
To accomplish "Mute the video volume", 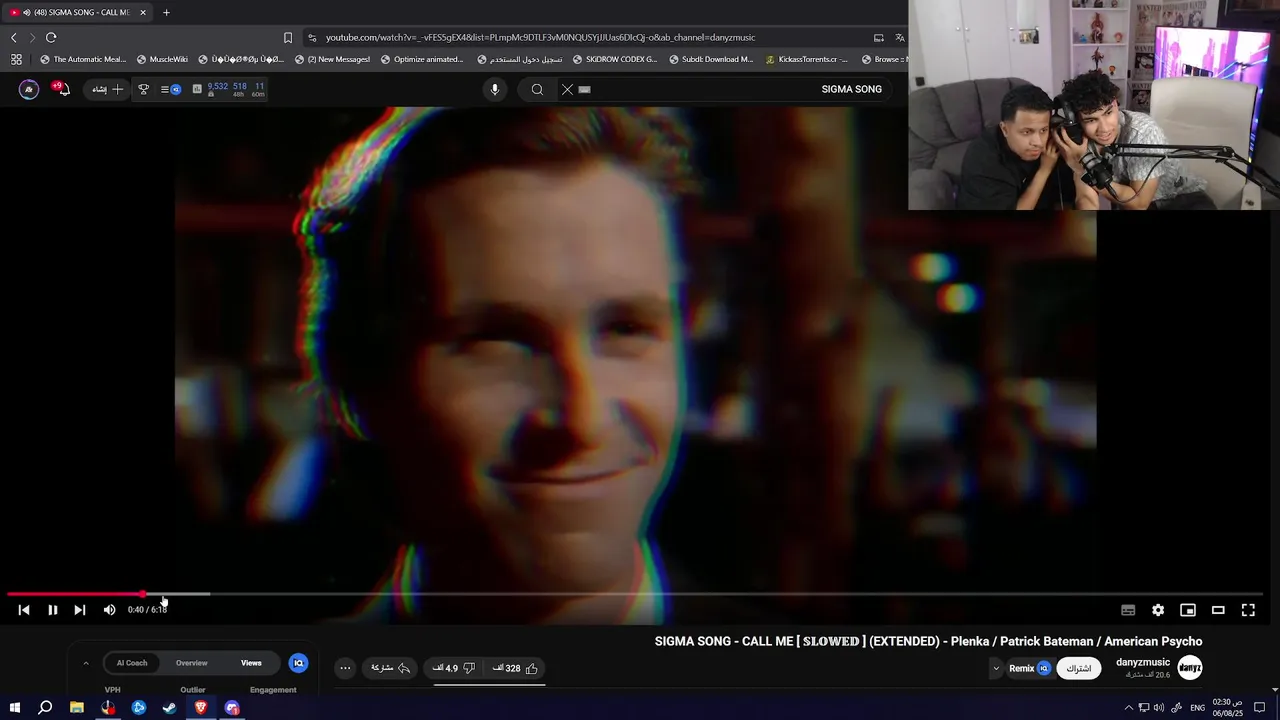I will [109, 610].
